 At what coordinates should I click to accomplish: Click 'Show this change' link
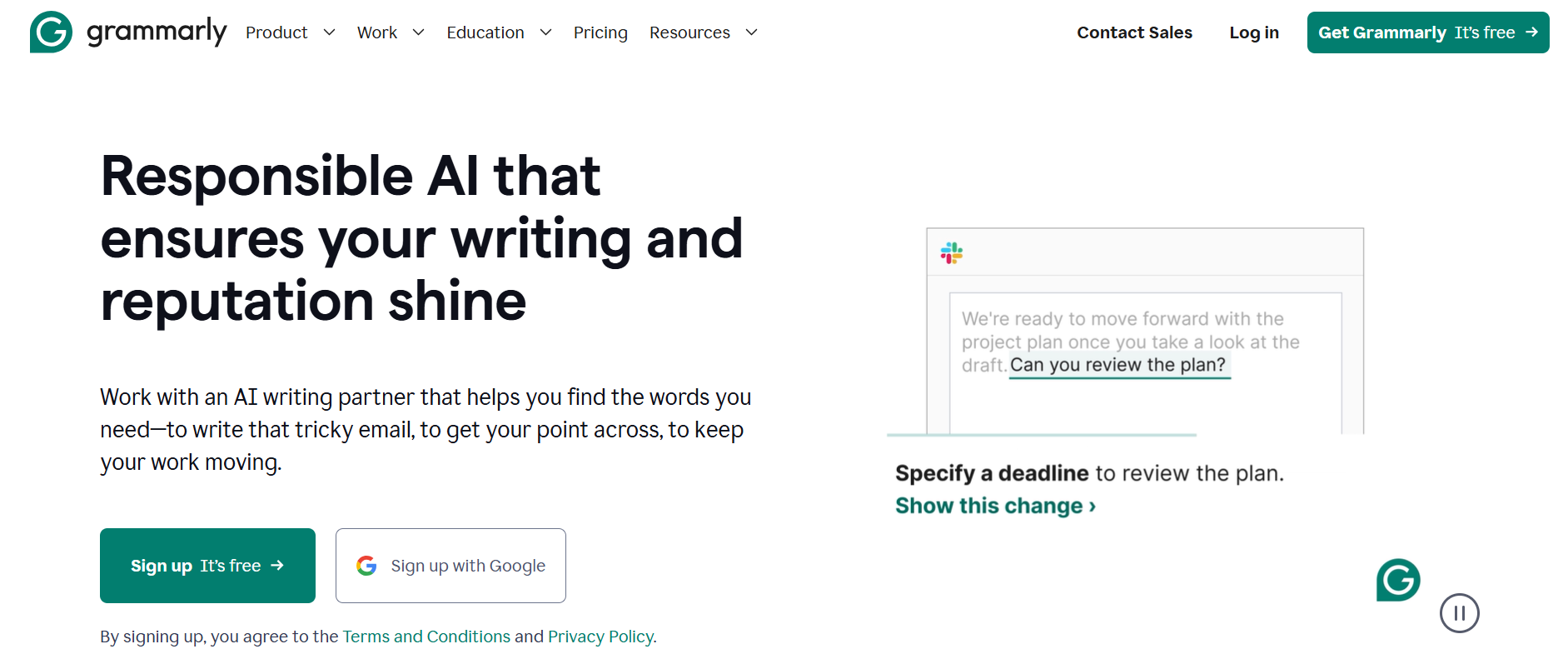(995, 506)
